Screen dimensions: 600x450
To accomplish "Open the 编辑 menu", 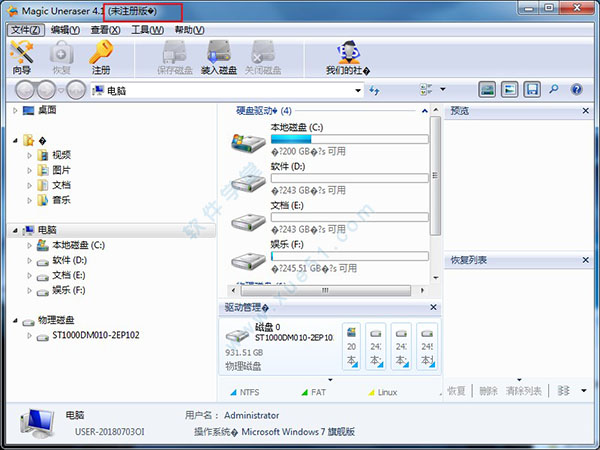I will pos(65,30).
